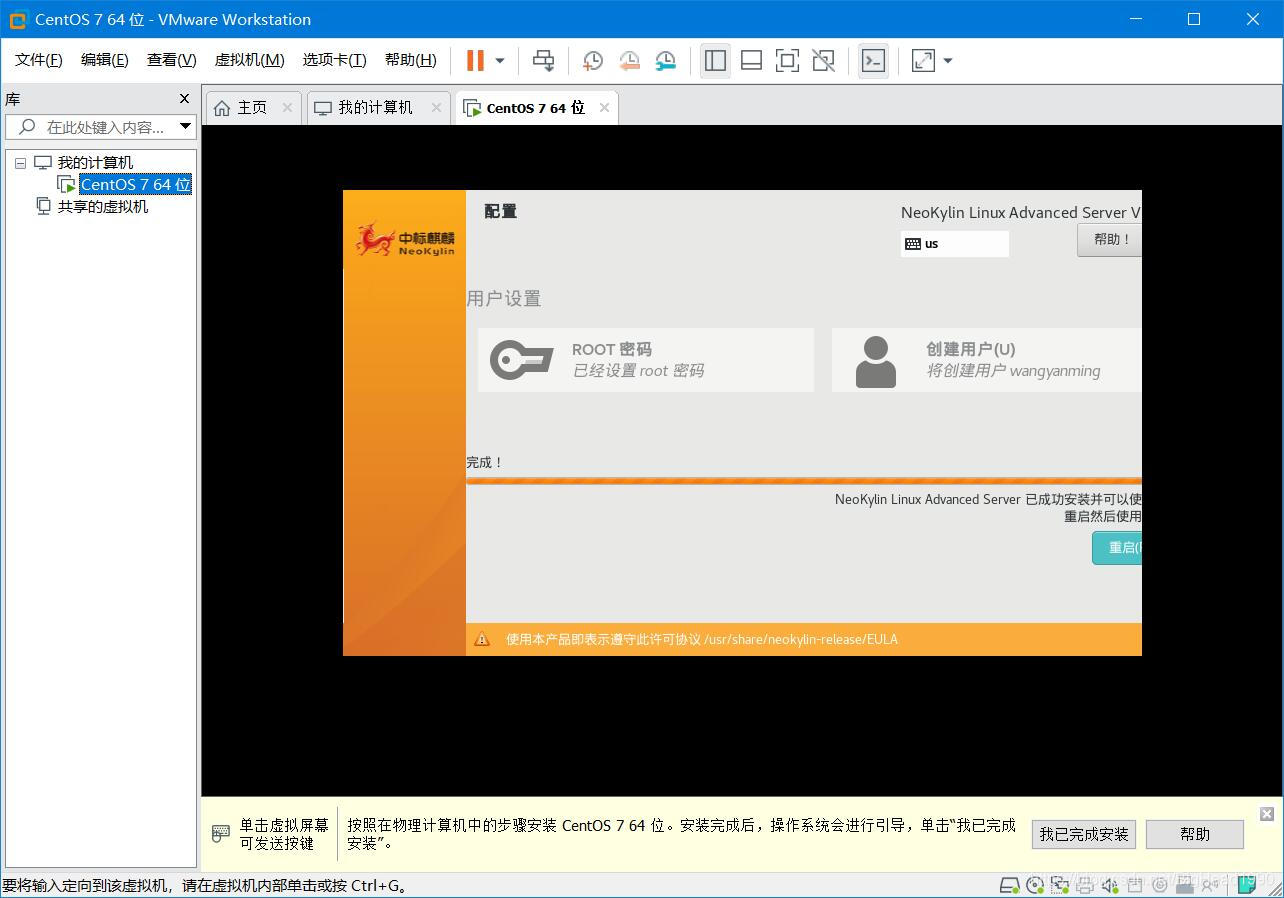The width and height of the screenshot is (1284, 898).
Task: Open the 编辑(E) menu
Action: (105, 60)
